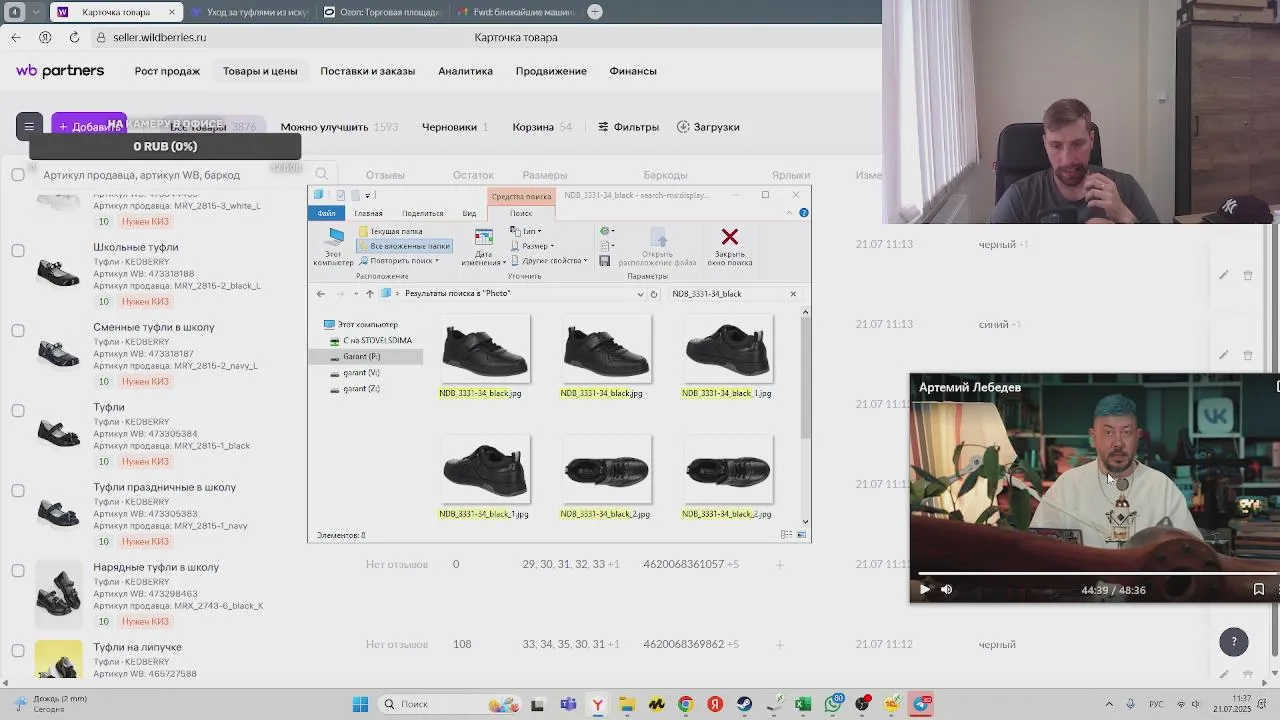Open the Товары и цены menu
Screen dimensions: 1280x720
(260, 71)
